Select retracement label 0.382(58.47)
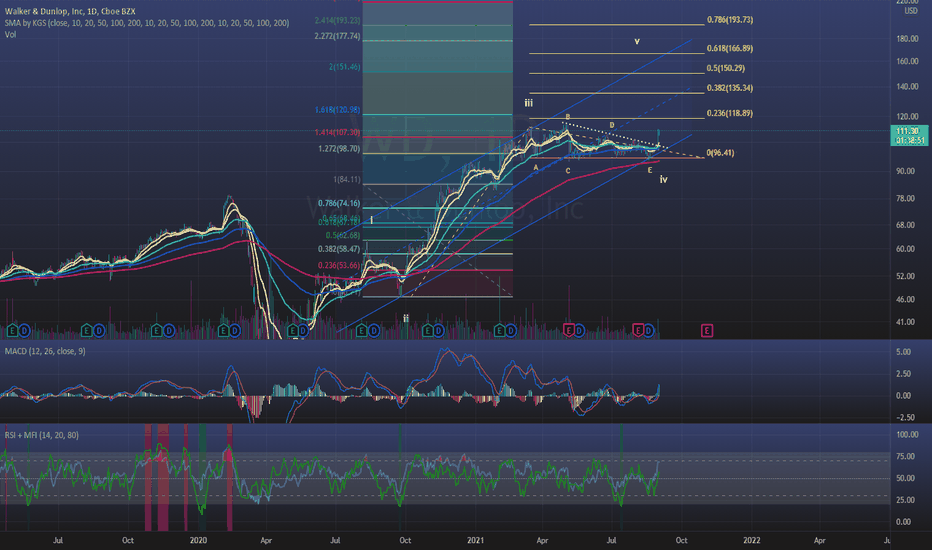932x550 pixels. pos(339,249)
